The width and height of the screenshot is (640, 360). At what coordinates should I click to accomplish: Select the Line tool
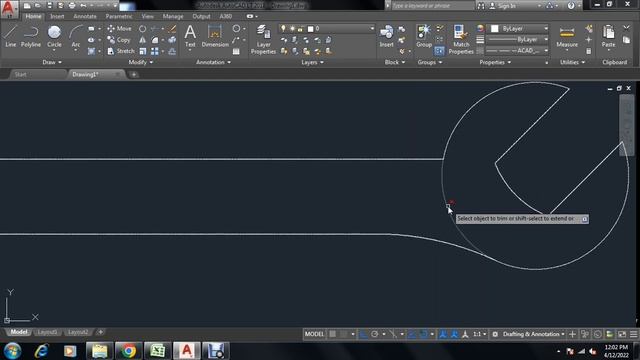tap(11, 36)
